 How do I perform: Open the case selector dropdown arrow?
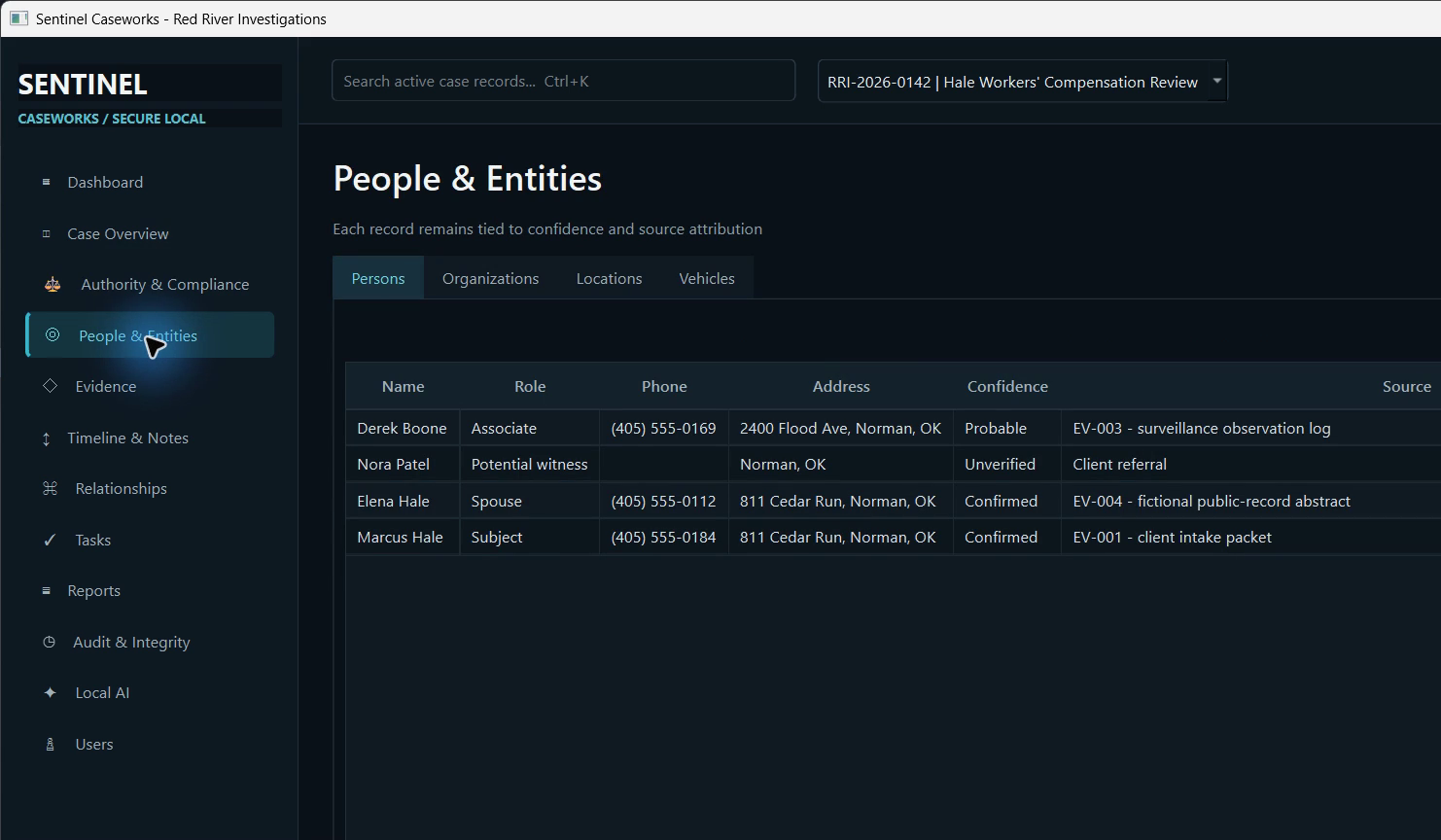tap(1216, 82)
